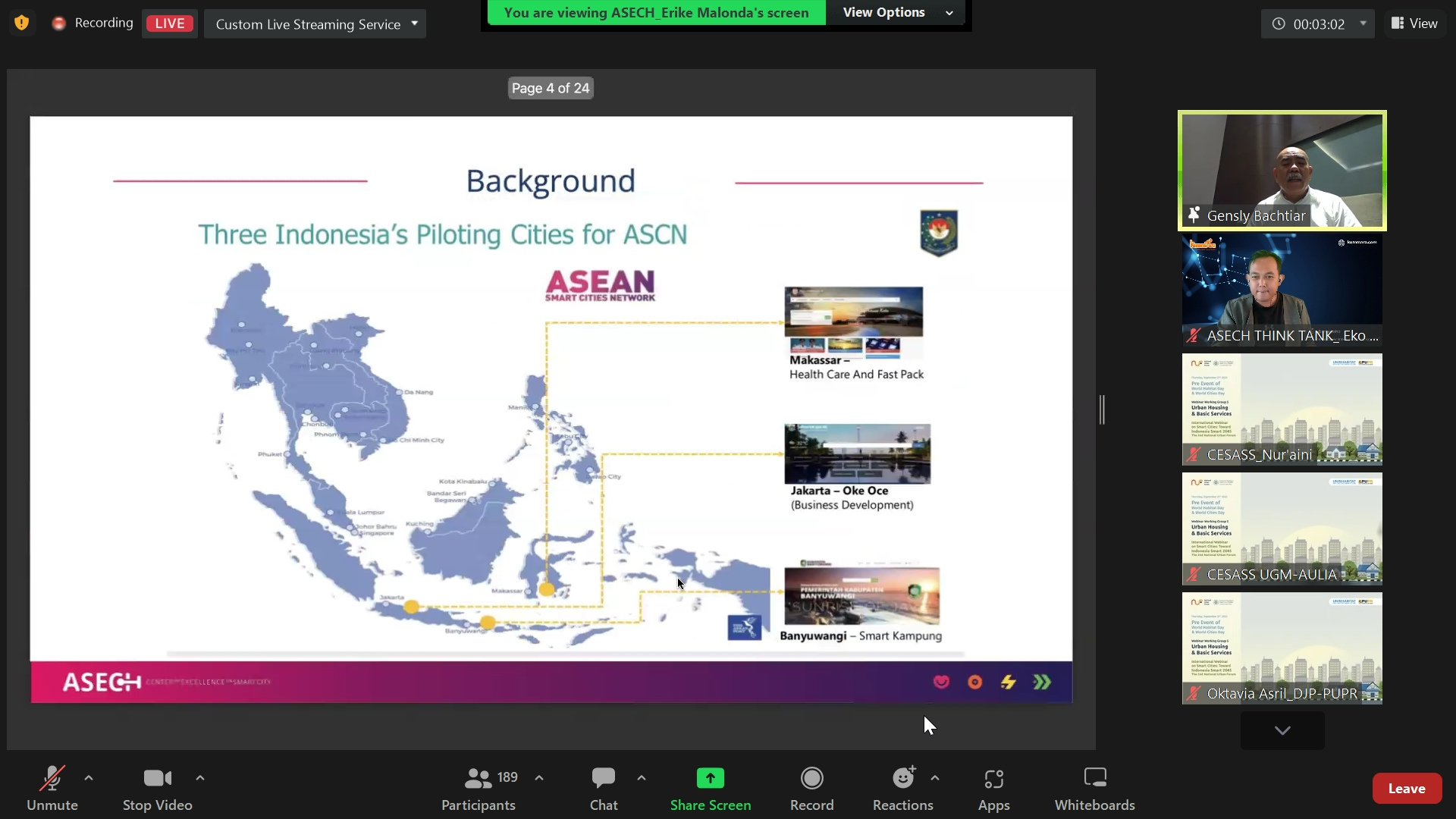The height and width of the screenshot is (819, 1456).
Task: Click the LIVE recording toggle indicator
Action: [x=169, y=23]
